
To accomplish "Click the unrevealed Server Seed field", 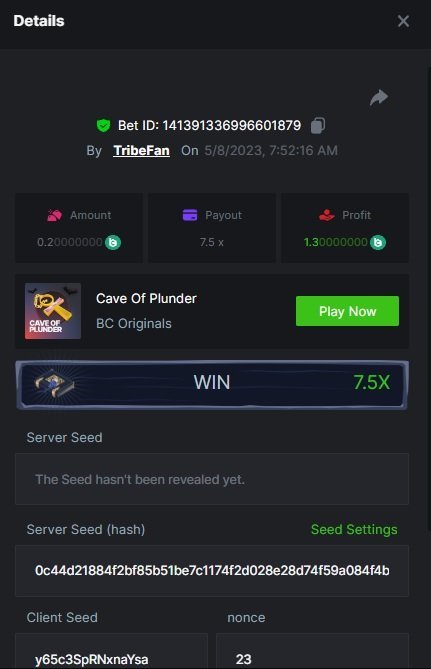I will click(x=212, y=479).
